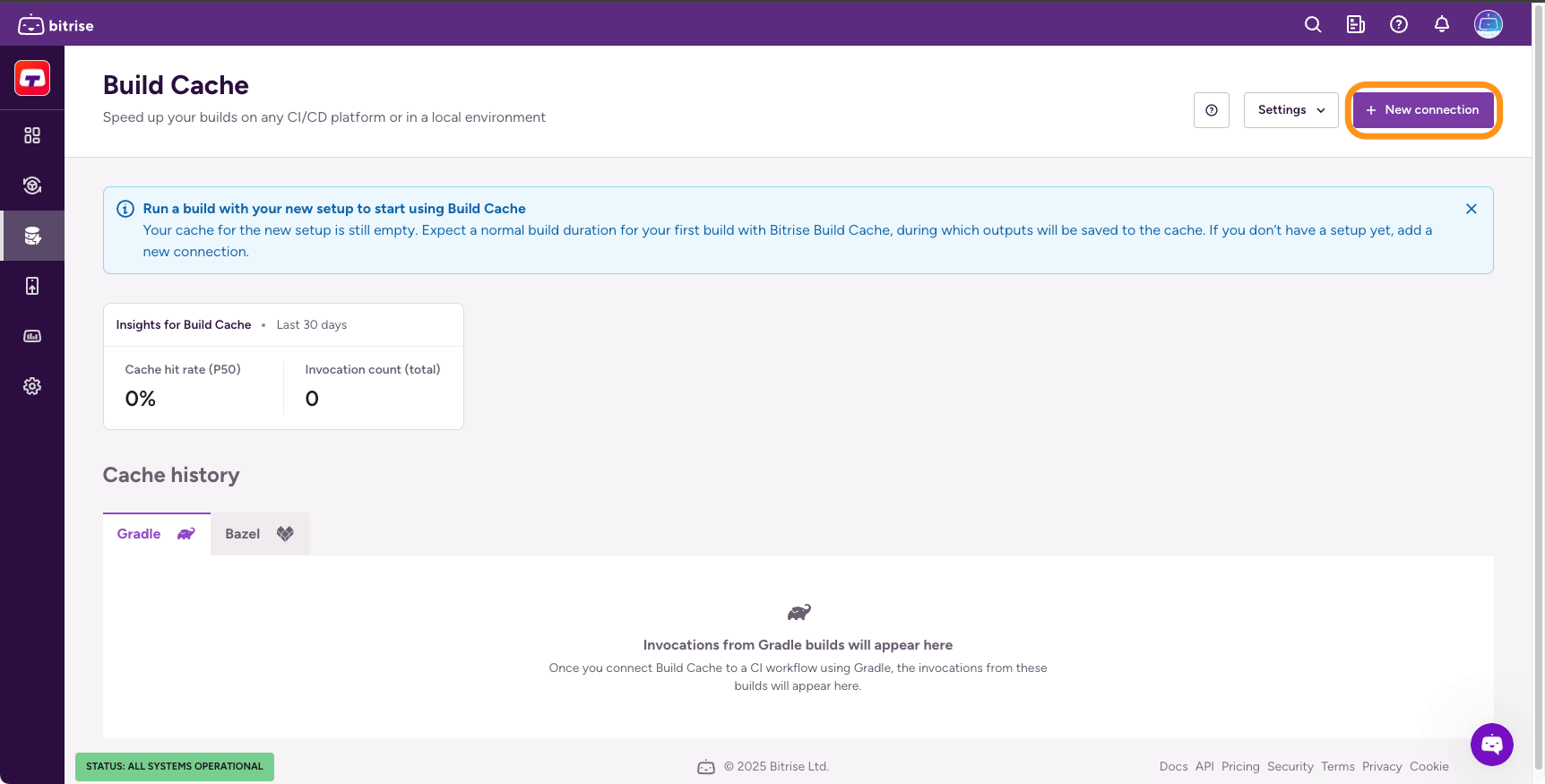Dismiss the Build Cache info banner
The height and width of the screenshot is (784, 1545).
1471,209
